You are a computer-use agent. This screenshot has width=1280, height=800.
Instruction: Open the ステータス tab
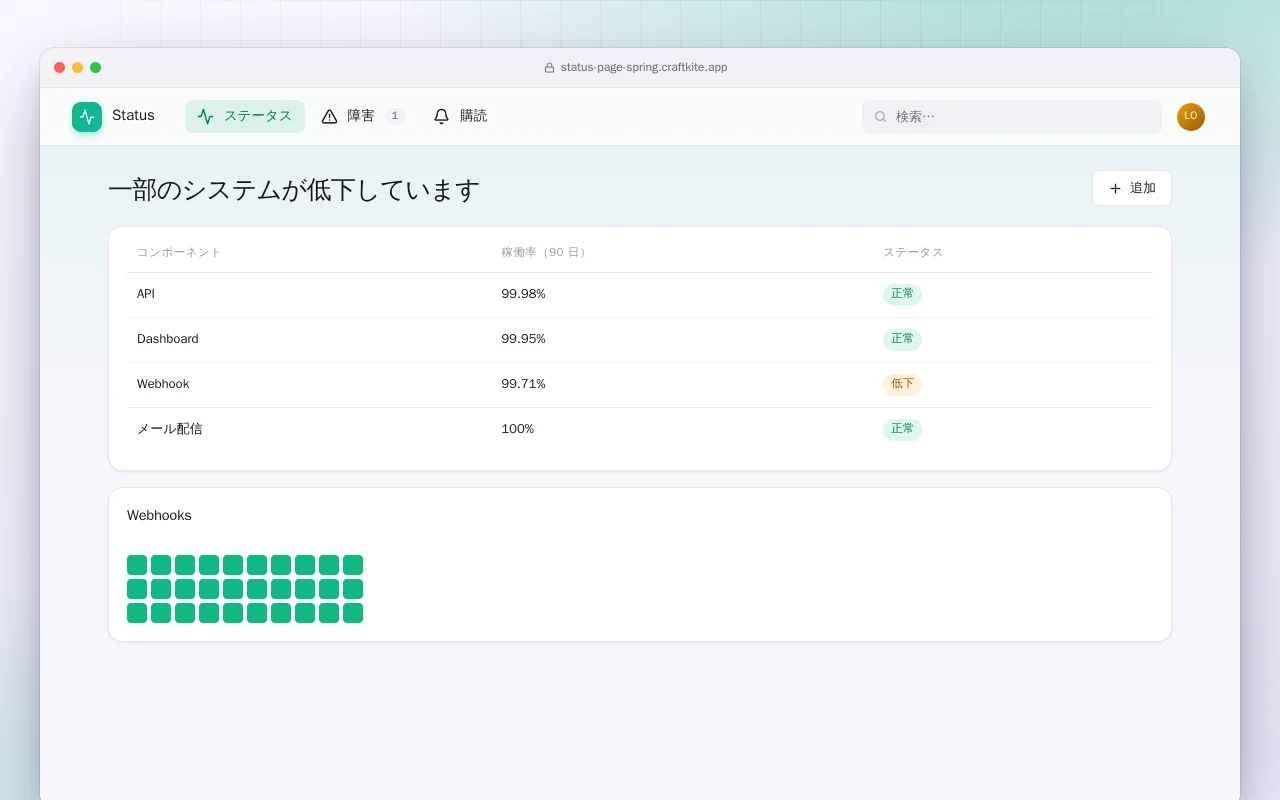point(245,116)
